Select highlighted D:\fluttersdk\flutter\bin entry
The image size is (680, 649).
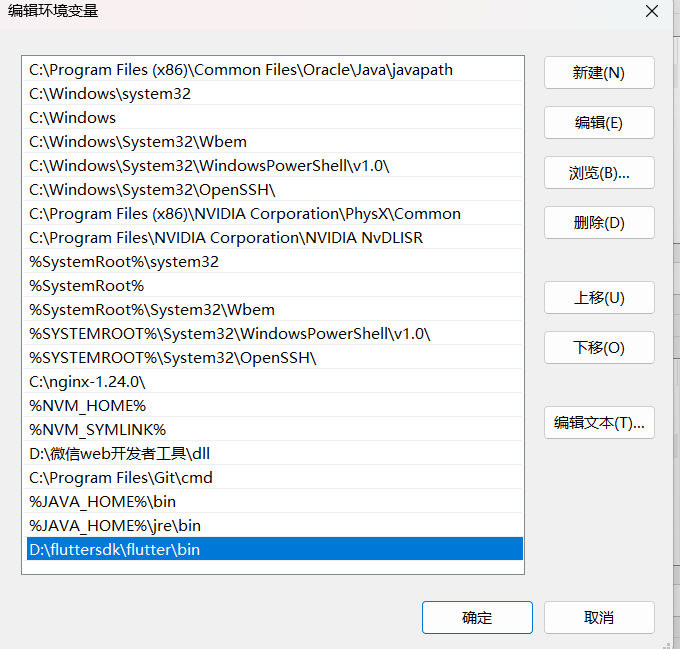click(x=275, y=549)
